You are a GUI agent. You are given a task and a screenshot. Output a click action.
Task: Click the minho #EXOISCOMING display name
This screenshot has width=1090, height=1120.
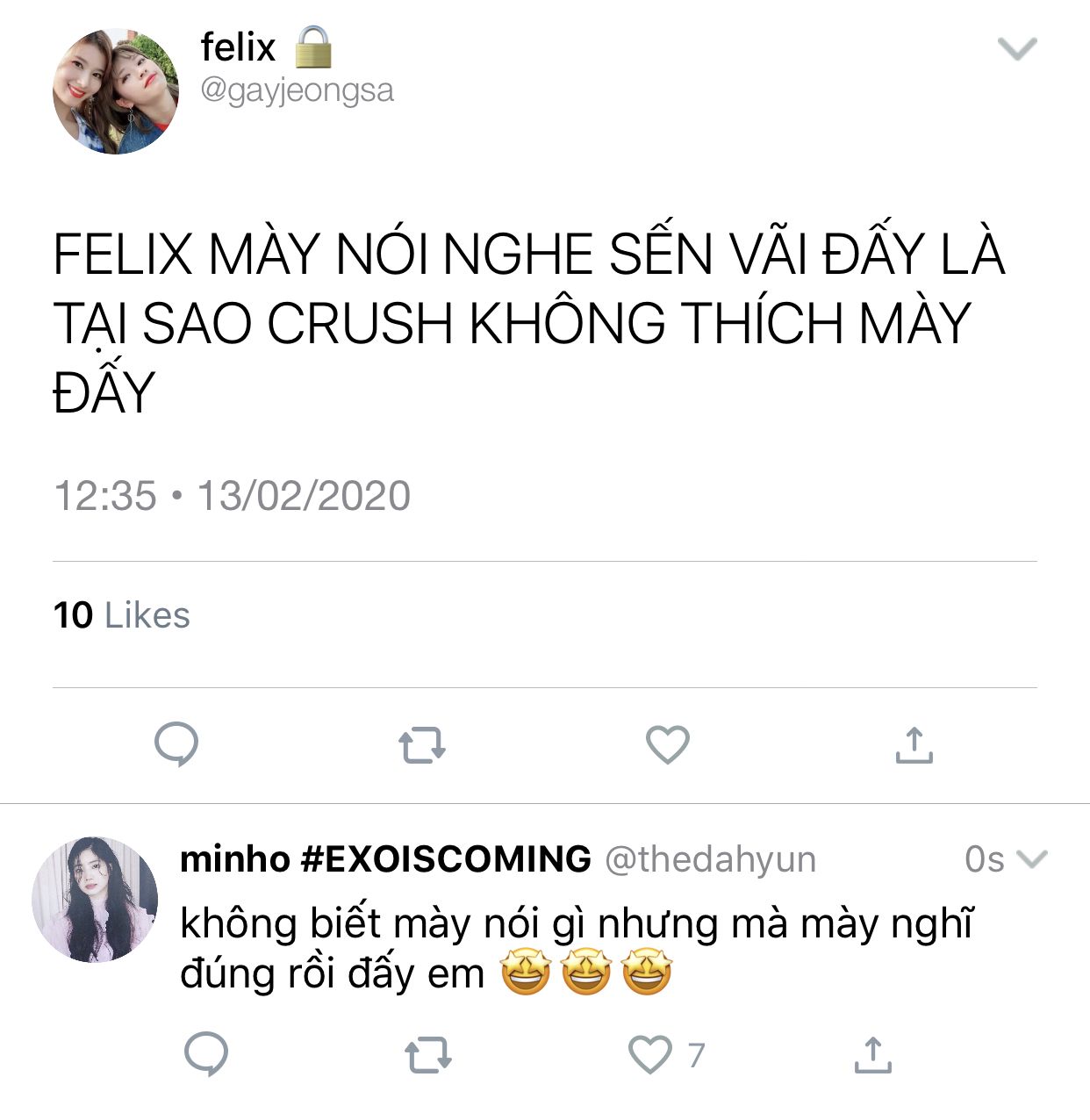(x=385, y=858)
